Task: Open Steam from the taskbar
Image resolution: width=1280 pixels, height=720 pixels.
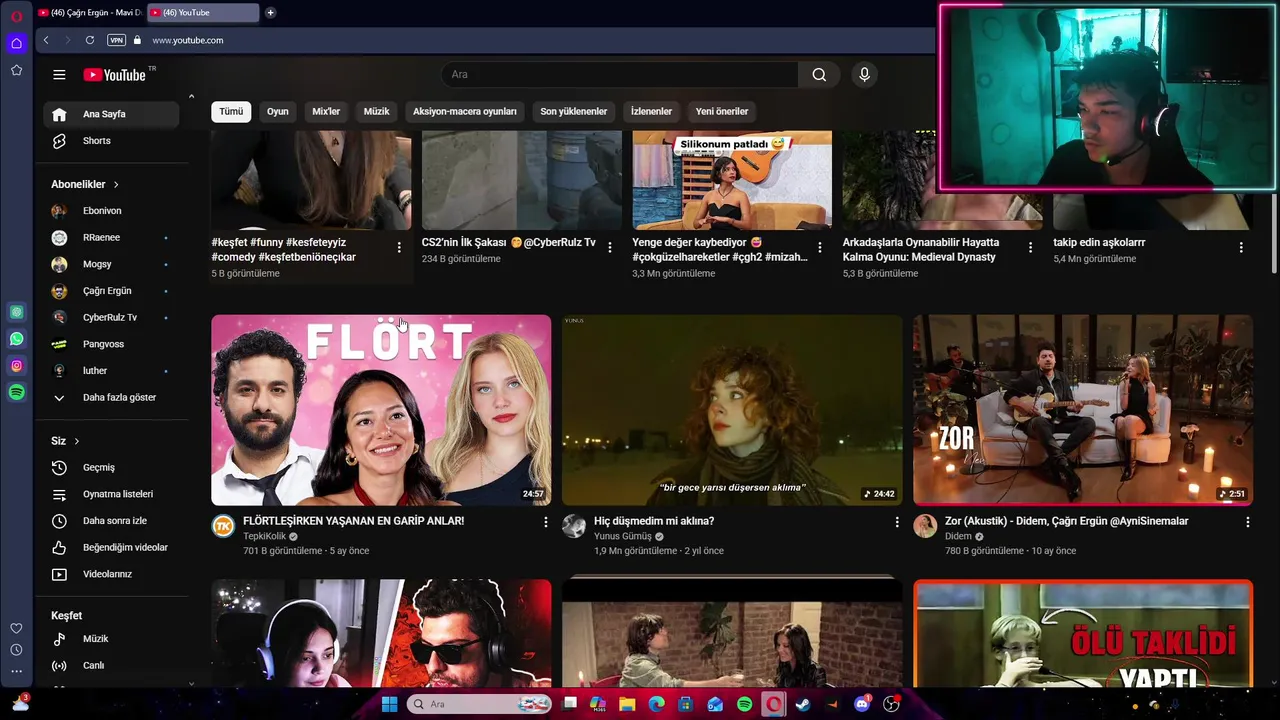Action: (x=803, y=704)
